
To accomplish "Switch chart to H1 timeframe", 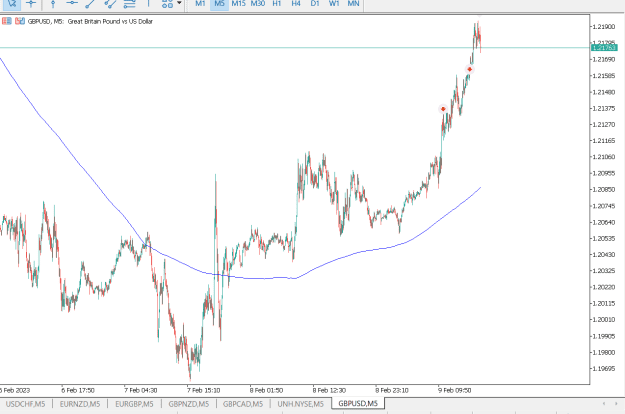I will coord(277,4).
